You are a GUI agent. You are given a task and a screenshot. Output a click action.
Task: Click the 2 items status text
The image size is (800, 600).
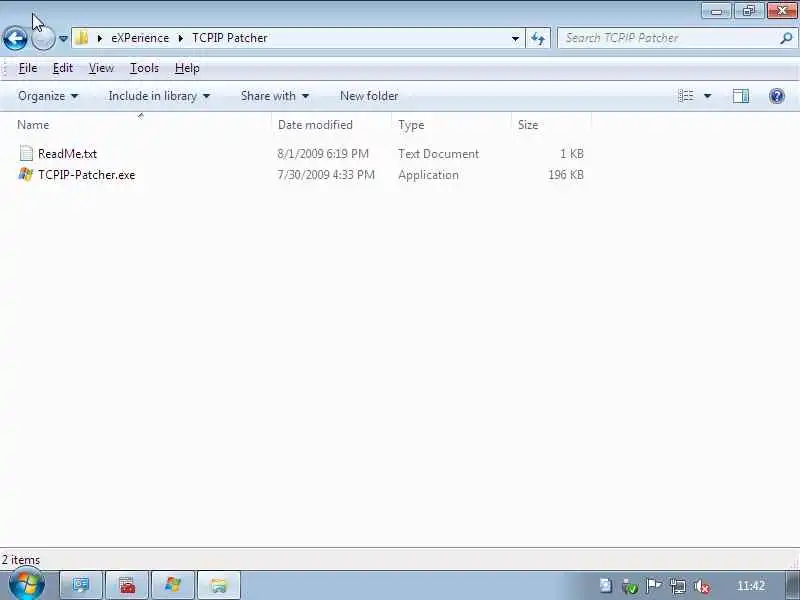coord(21,560)
